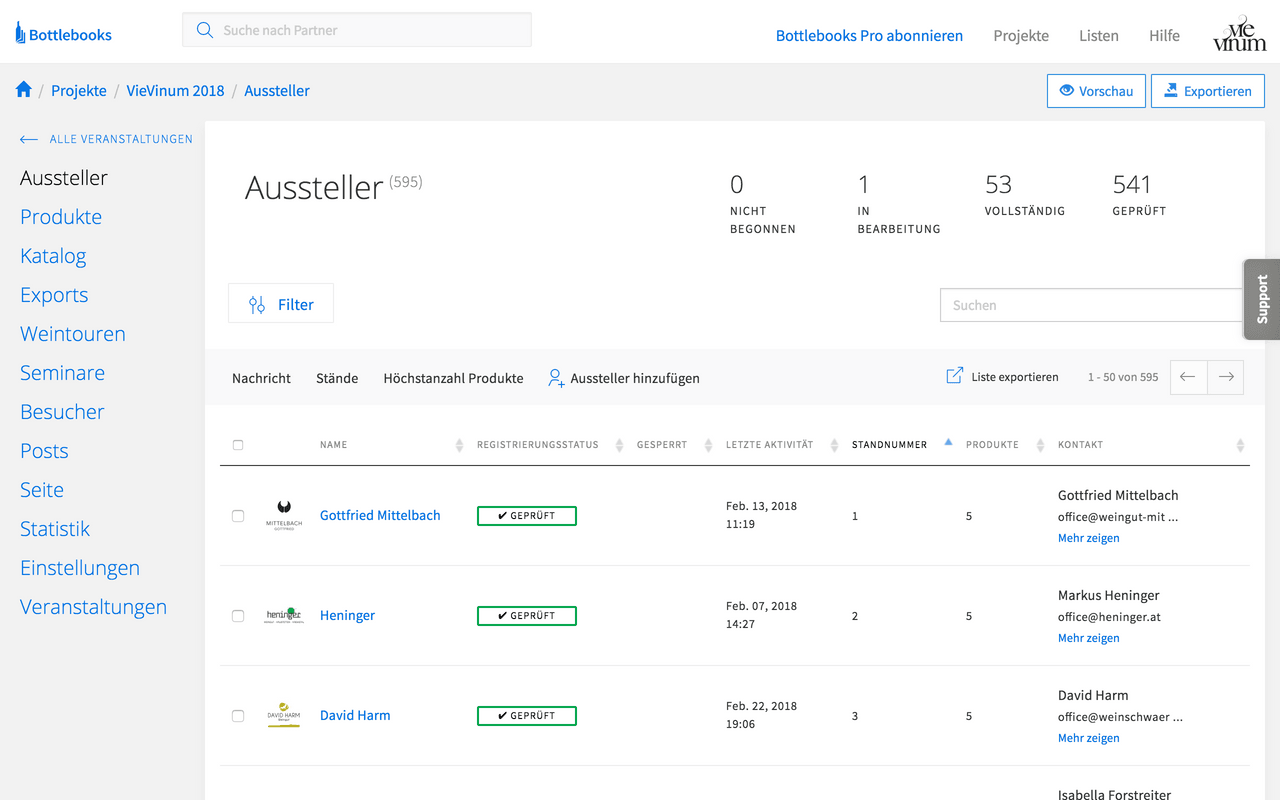Sort by Kontakt column arrows
1280x800 pixels.
[x=1240, y=445]
